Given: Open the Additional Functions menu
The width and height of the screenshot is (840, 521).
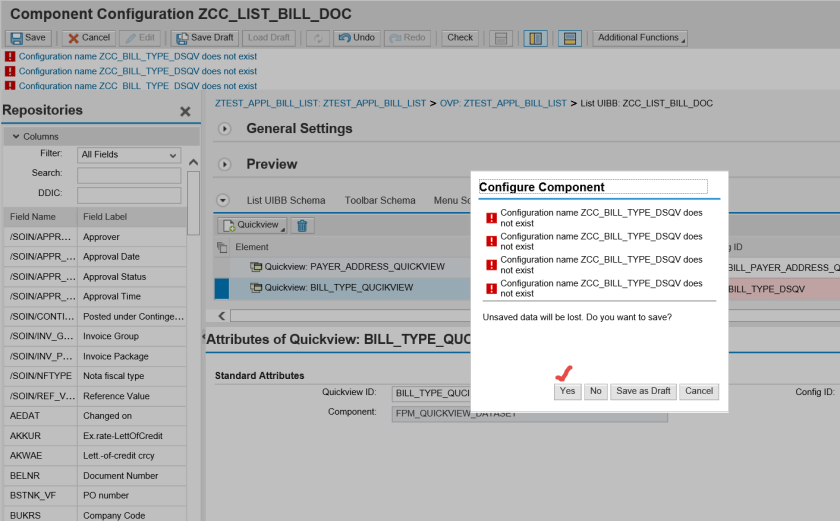Looking at the screenshot, I should [x=640, y=38].
